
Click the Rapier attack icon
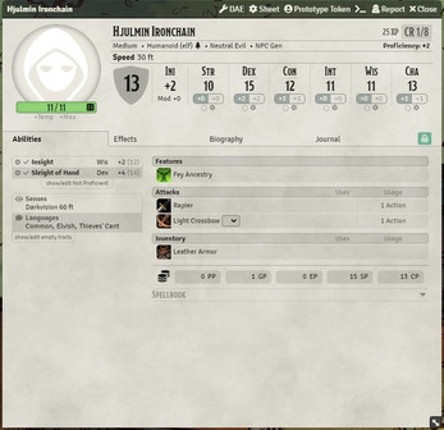pyautogui.click(x=164, y=205)
